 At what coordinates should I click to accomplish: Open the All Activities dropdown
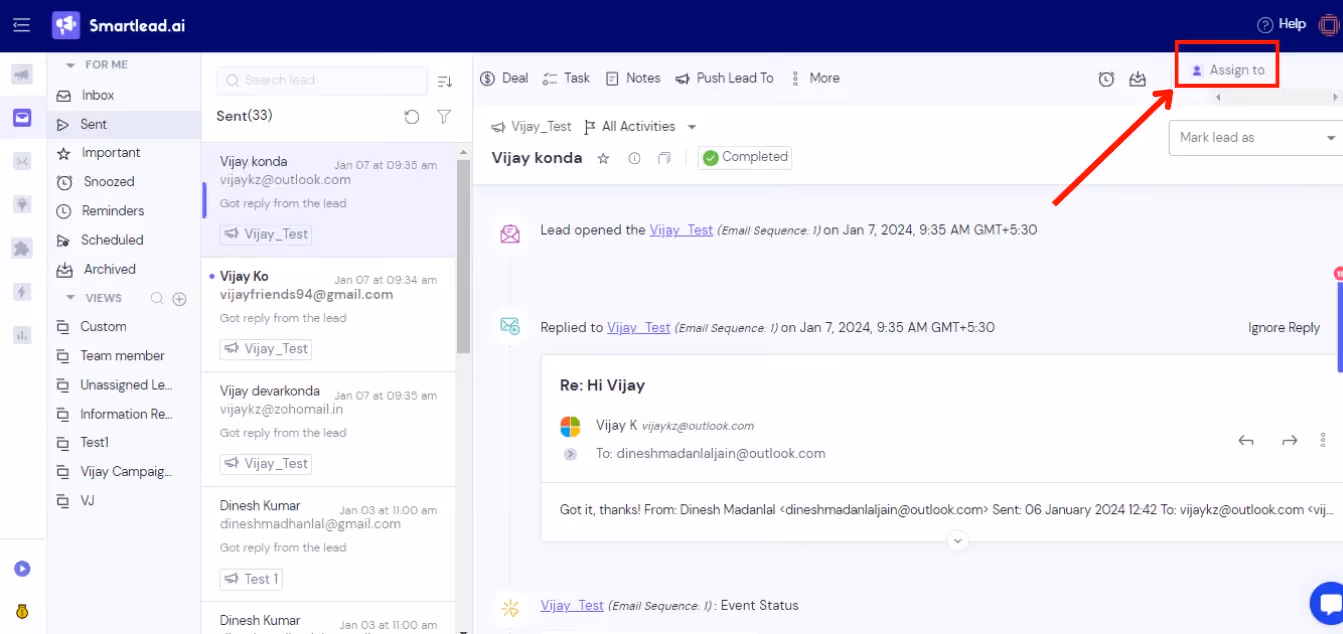coord(640,127)
